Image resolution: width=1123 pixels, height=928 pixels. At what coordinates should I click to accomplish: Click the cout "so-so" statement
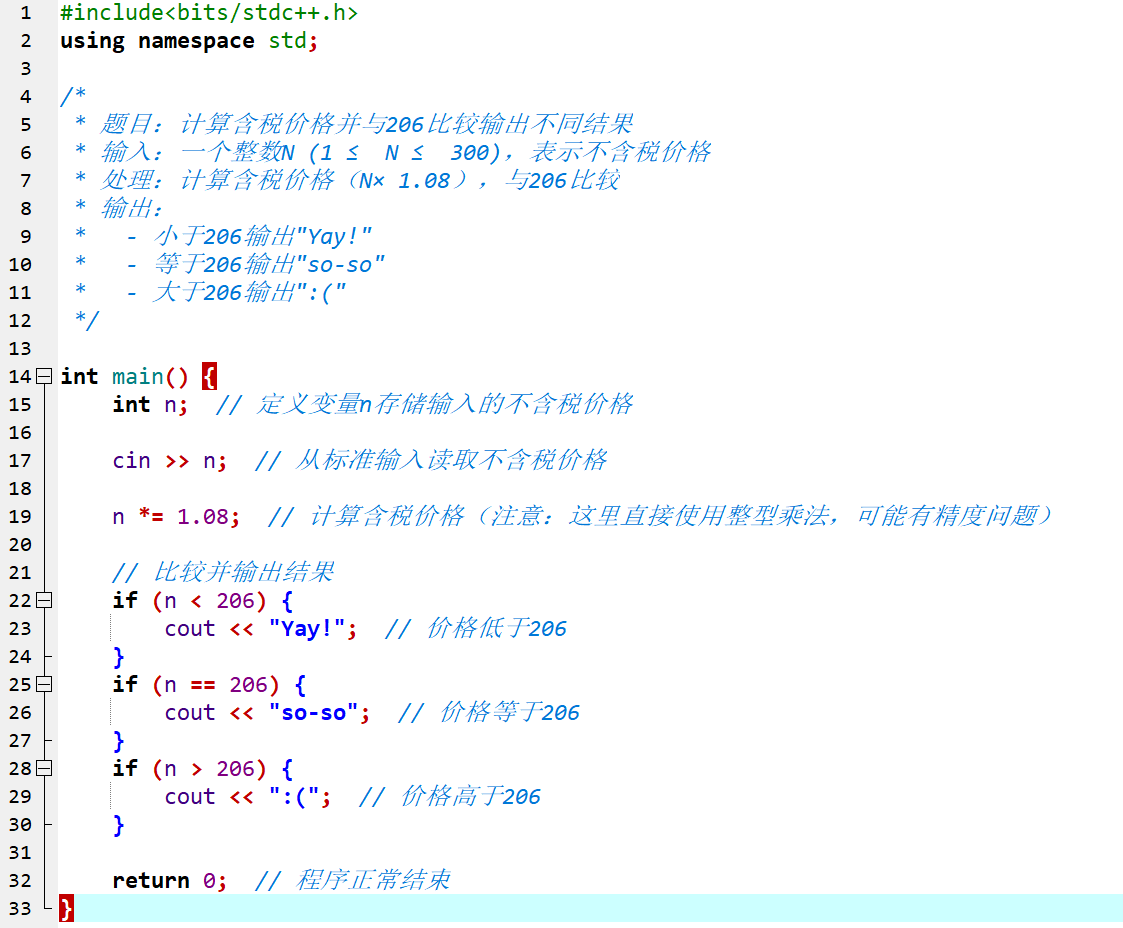[267, 712]
